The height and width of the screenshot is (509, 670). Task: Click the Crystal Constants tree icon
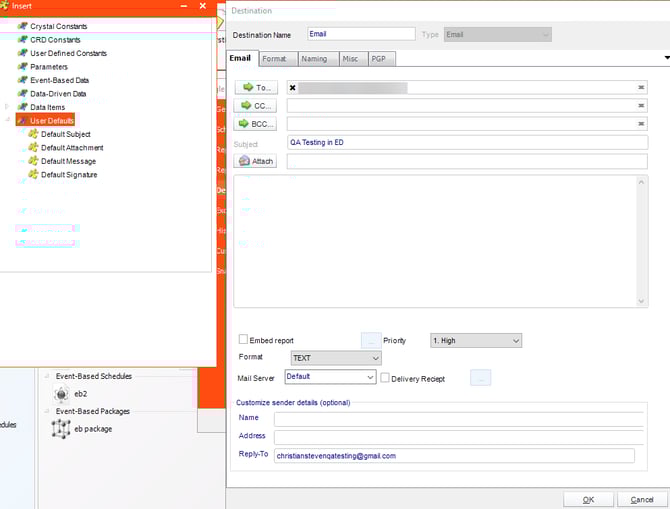click(x=22, y=26)
